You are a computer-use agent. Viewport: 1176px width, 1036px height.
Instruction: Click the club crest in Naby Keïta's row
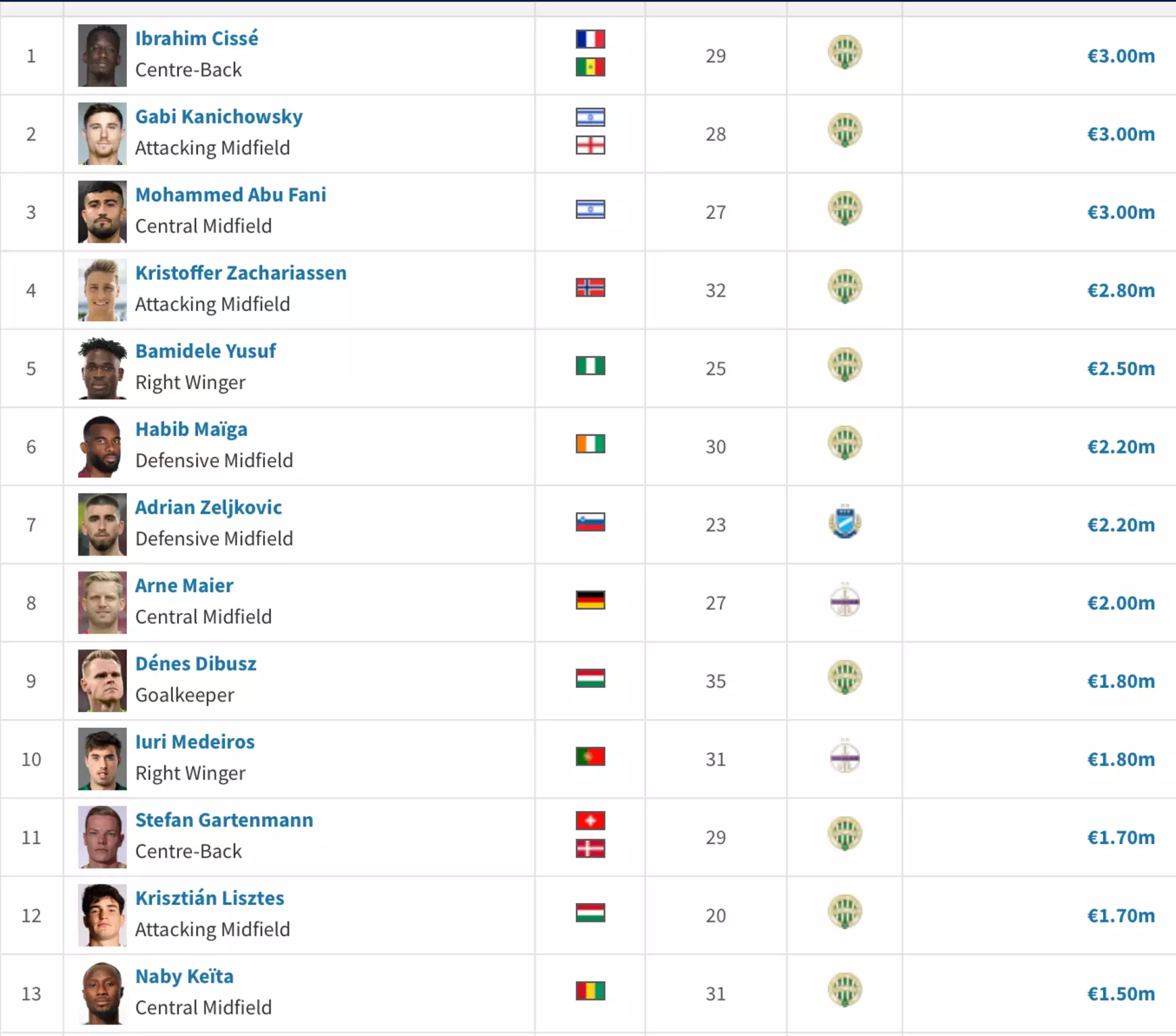[x=845, y=991]
